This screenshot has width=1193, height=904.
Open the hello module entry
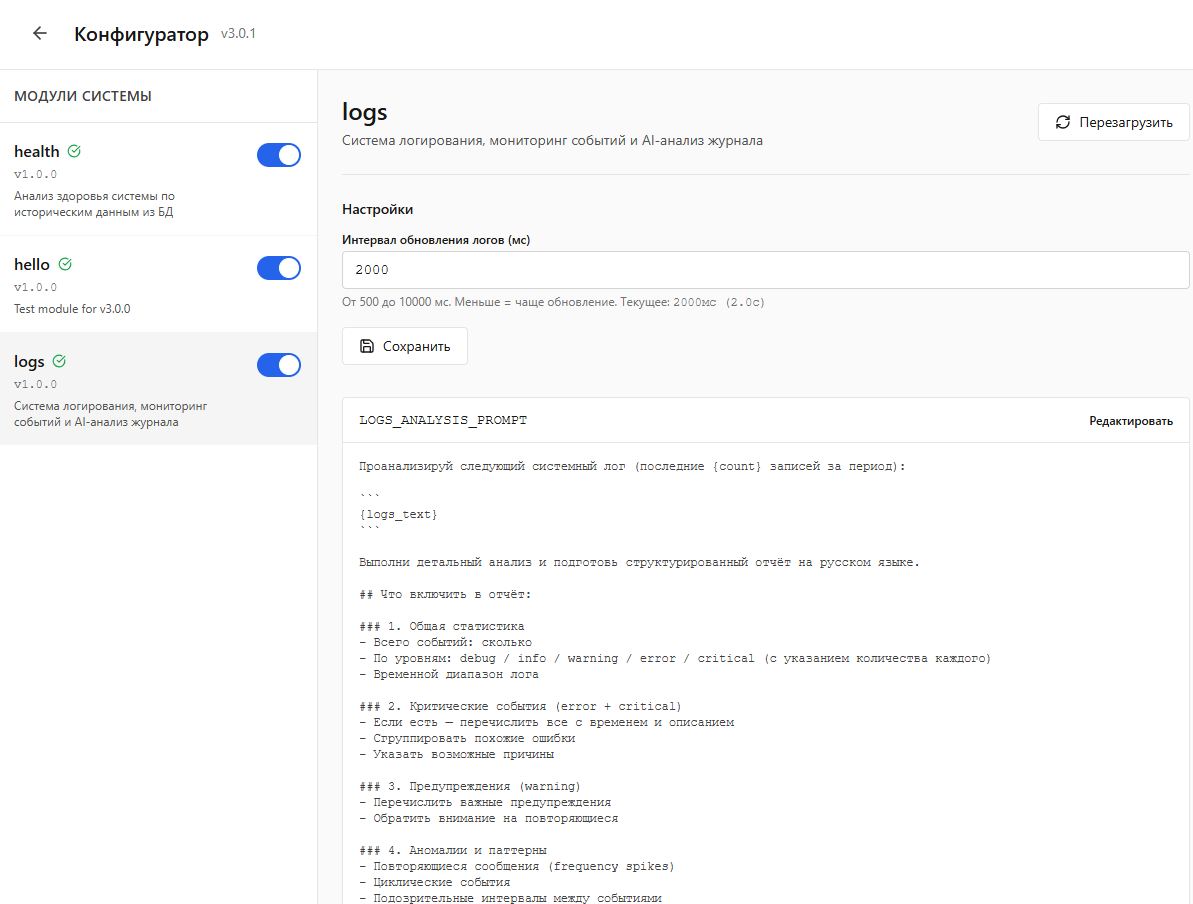tap(158, 285)
